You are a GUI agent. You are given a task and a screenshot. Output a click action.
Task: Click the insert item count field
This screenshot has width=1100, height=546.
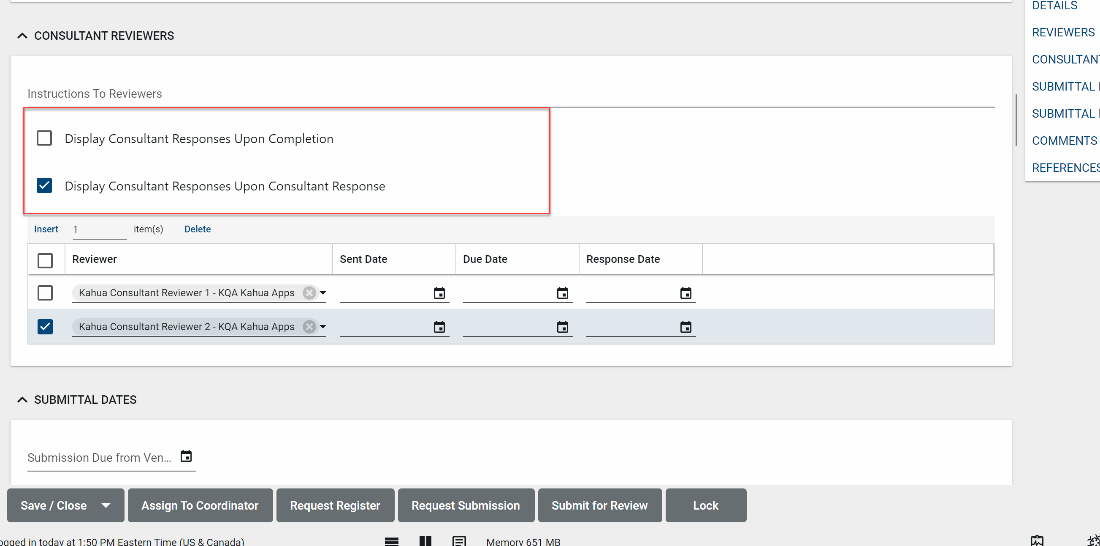point(98,229)
